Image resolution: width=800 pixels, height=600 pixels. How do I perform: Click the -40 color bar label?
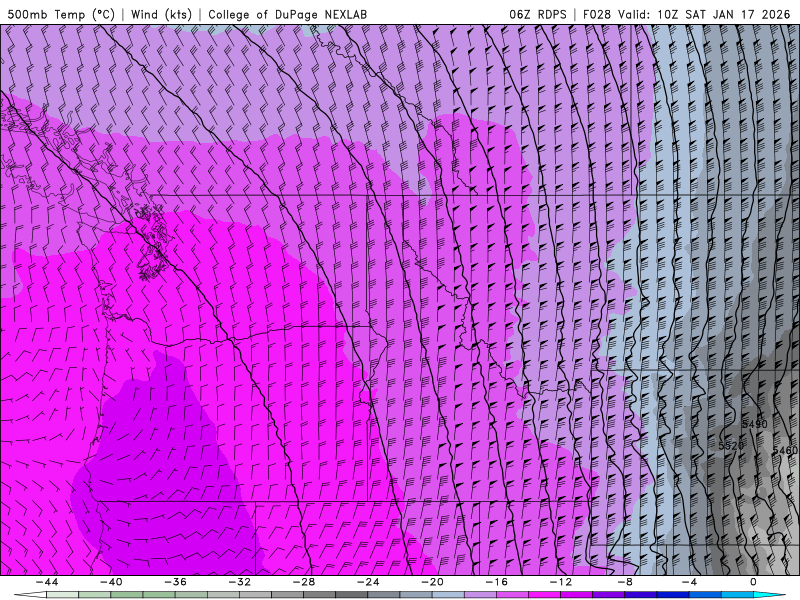click(x=111, y=582)
